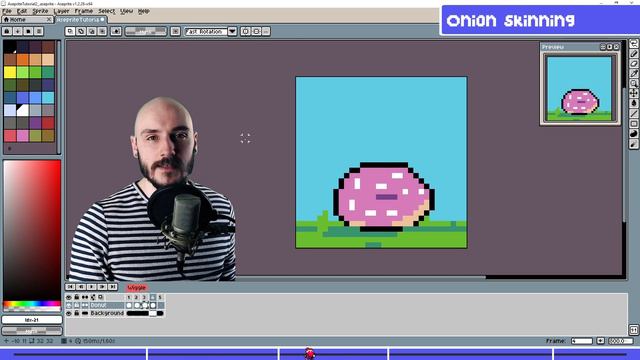The image size is (640, 360).
Task: Choose replace selection mode icon
Action: click(x=70, y=31)
